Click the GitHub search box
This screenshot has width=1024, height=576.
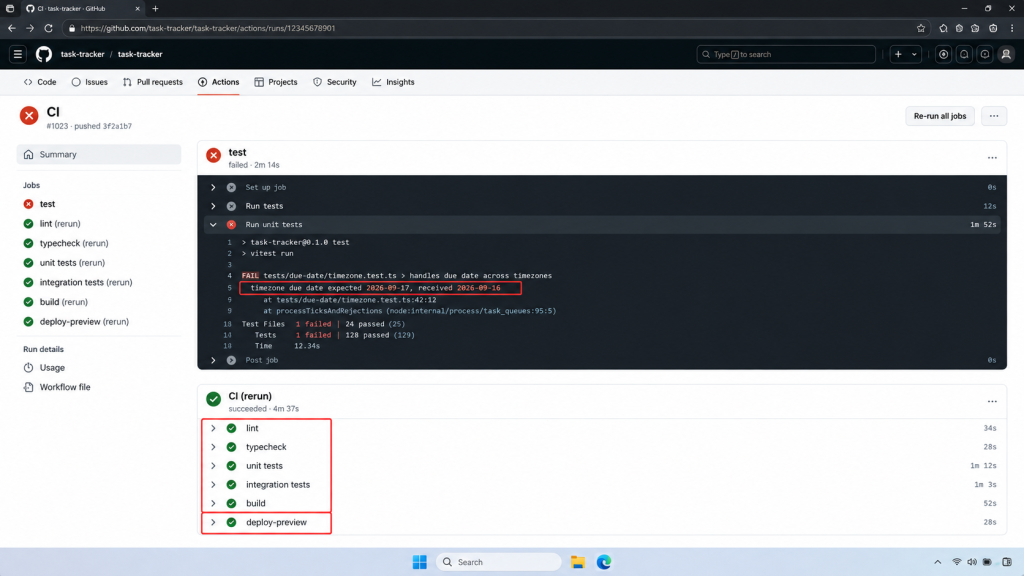click(x=786, y=54)
